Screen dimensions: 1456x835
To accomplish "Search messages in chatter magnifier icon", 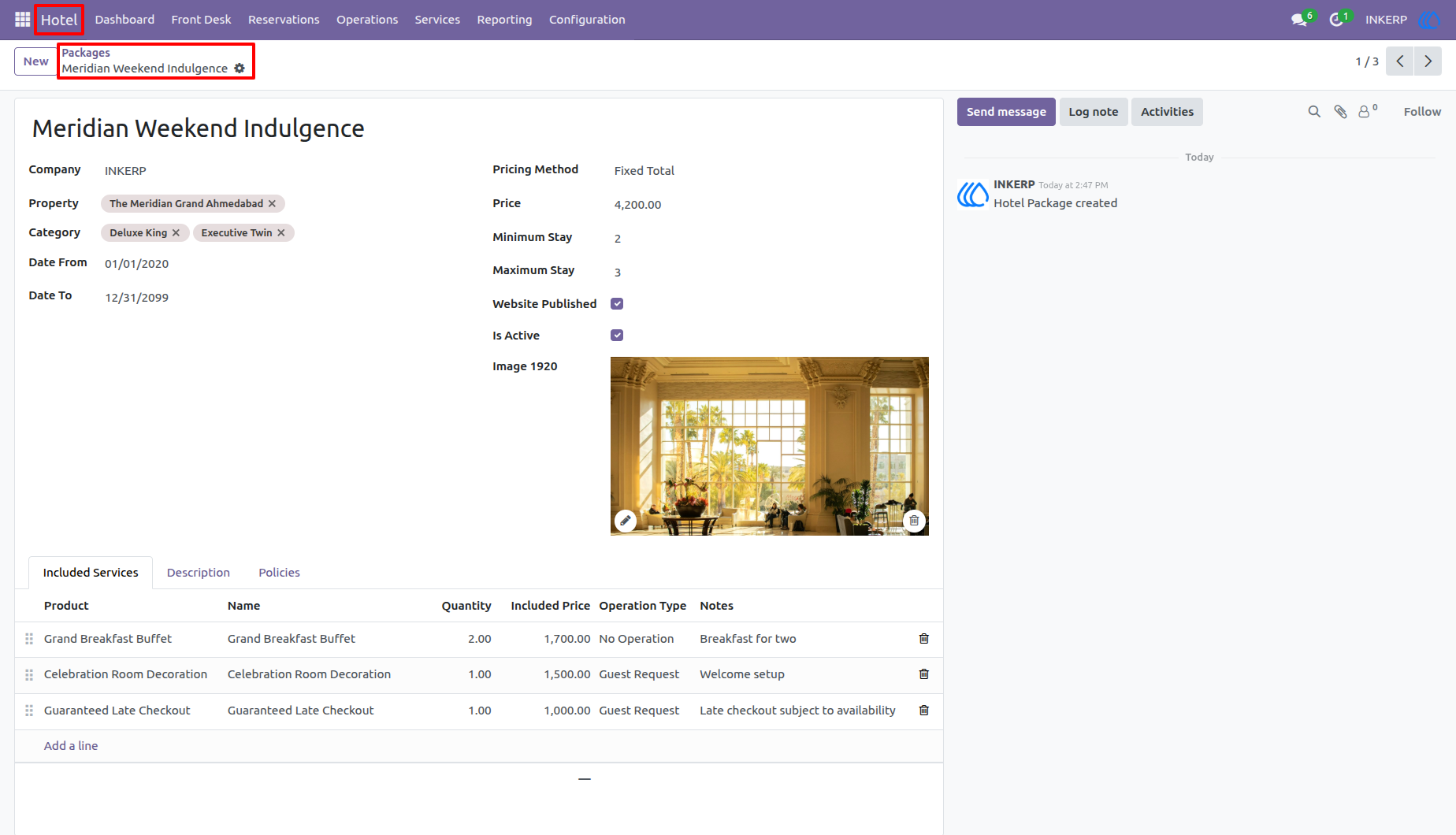I will click(x=1314, y=112).
